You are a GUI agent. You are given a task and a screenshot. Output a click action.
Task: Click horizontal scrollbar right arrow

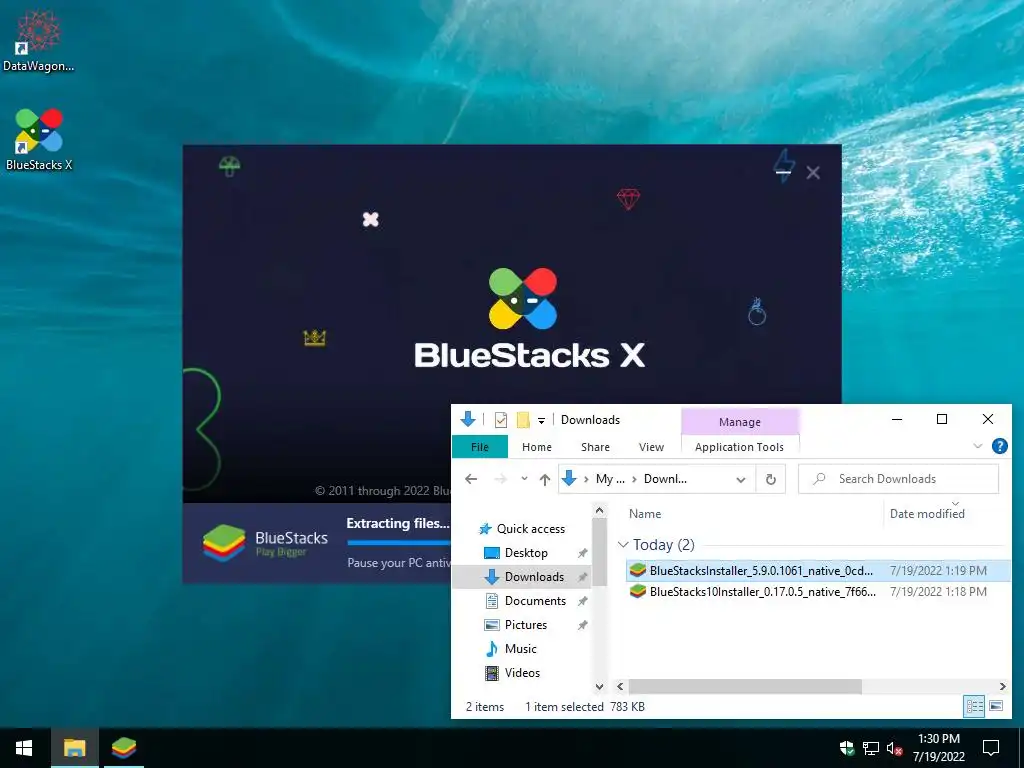click(1002, 686)
